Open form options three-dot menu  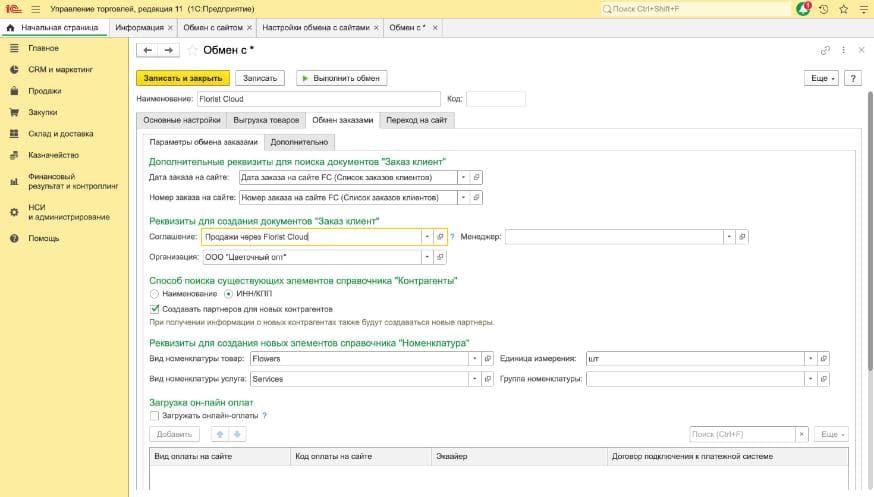[x=843, y=50]
